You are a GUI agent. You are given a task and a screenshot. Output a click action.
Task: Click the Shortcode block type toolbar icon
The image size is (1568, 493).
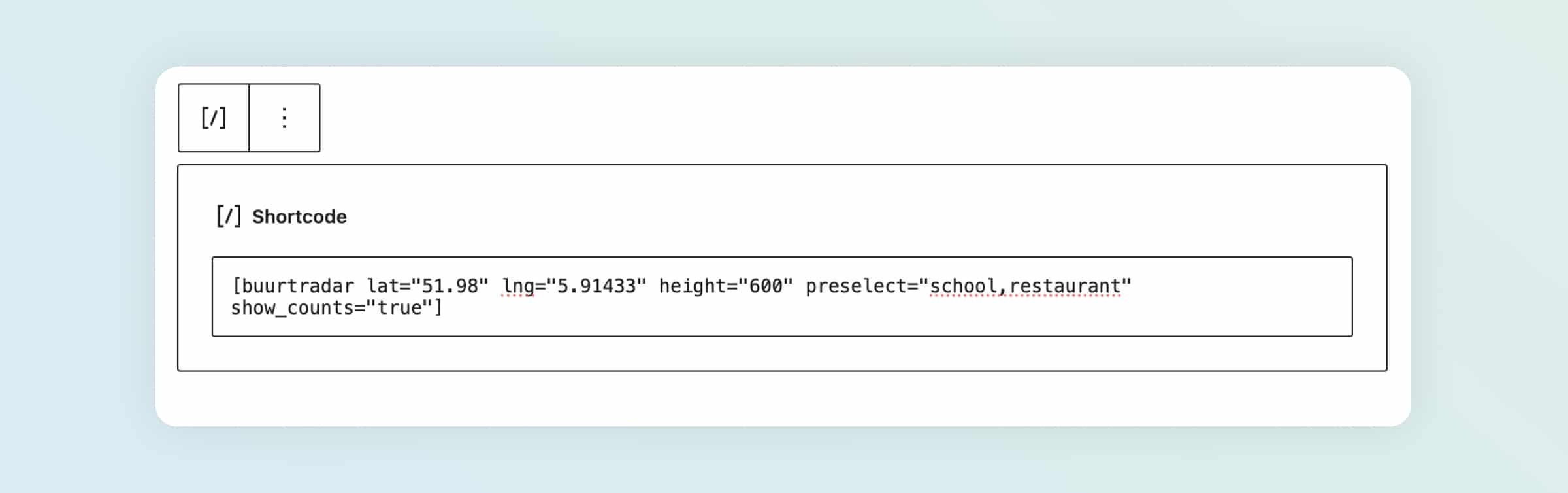214,118
